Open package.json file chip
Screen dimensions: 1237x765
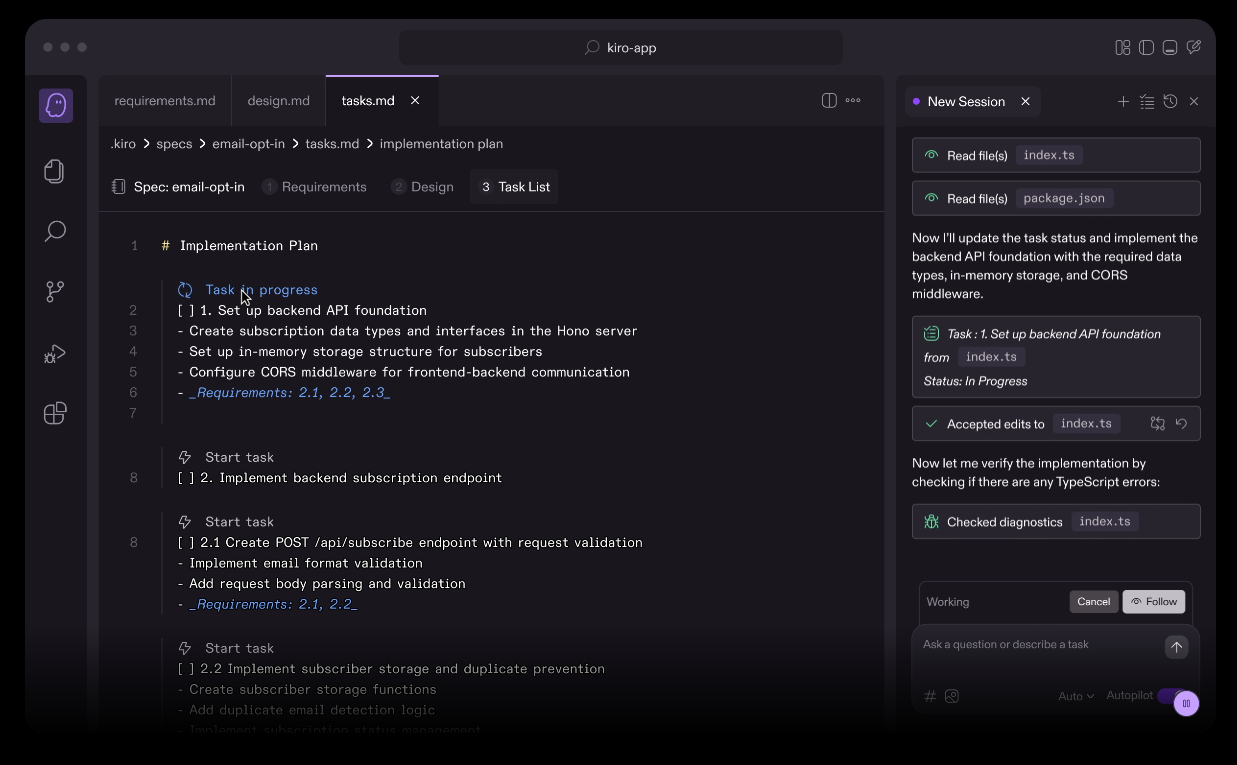tap(1063, 198)
